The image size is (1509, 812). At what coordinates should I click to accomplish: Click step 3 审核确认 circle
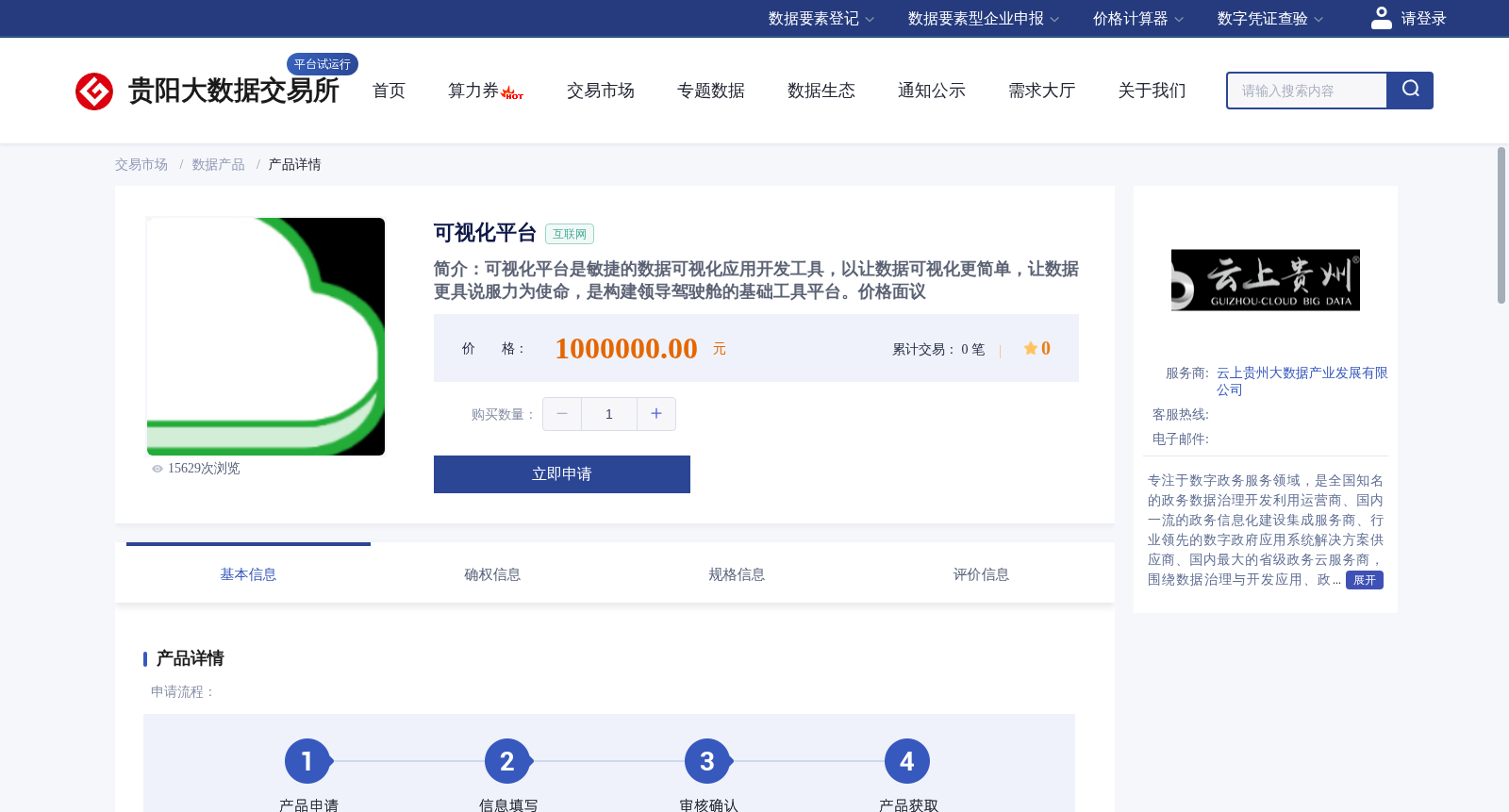tap(707, 761)
